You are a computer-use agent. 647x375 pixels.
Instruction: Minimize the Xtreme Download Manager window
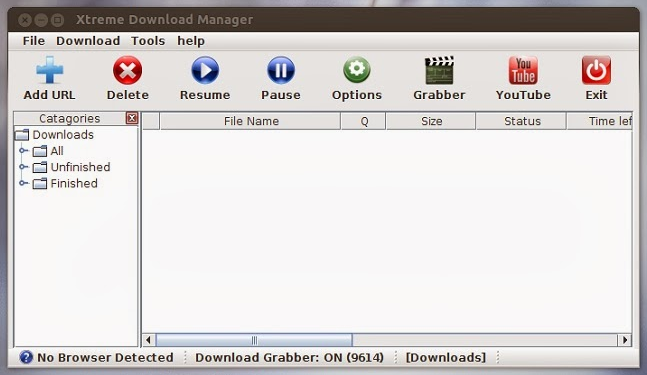click(41, 19)
